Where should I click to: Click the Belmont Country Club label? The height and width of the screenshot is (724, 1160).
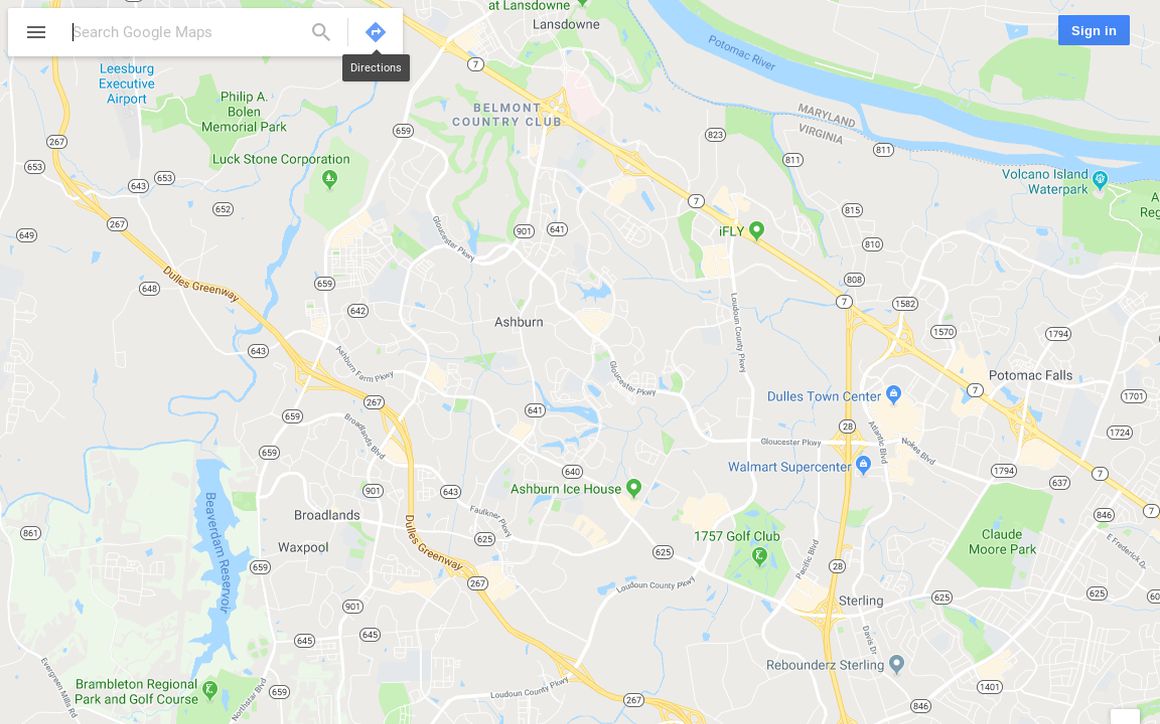pyautogui.click(x=507, y=115)
